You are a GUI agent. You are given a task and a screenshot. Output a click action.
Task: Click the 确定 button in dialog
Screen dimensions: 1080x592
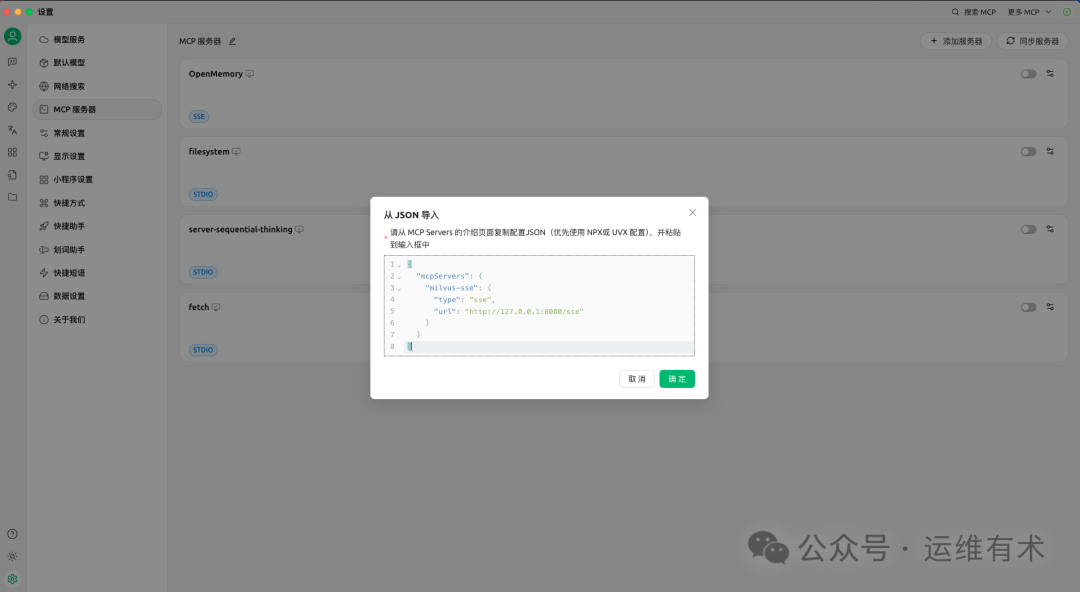(x=677, y=379)
